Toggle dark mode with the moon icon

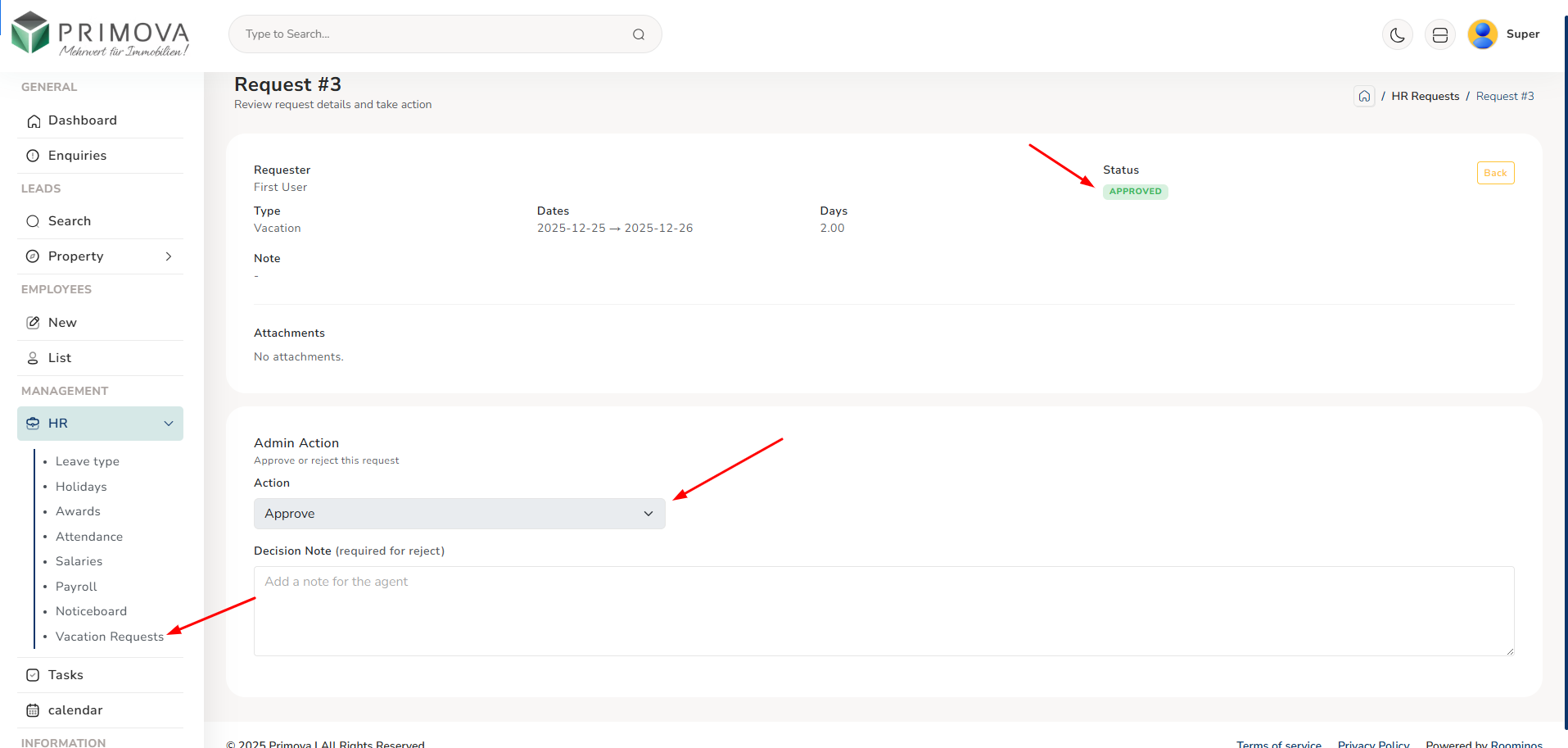1397,34
